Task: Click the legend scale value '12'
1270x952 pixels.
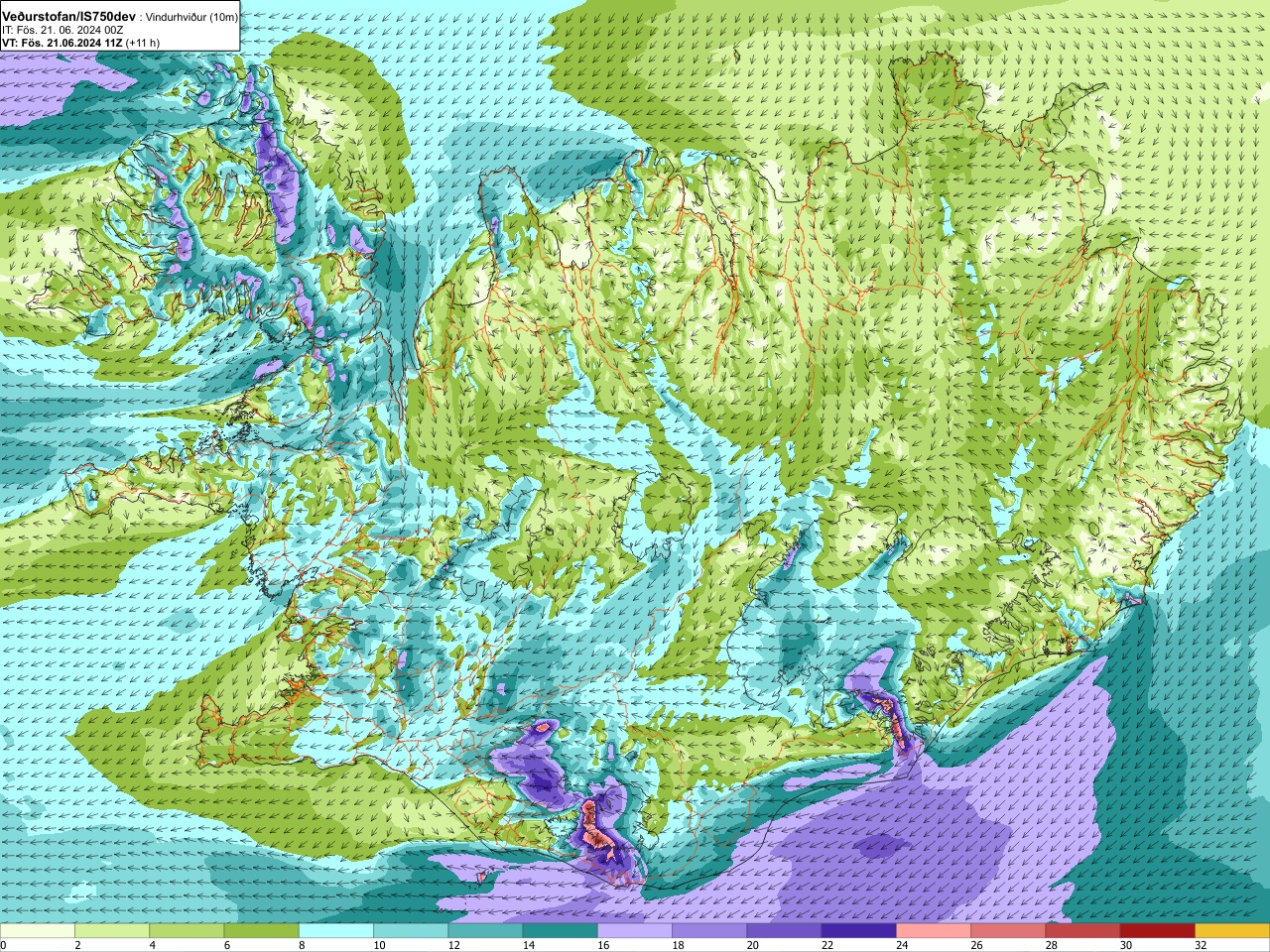Action: 454,945
